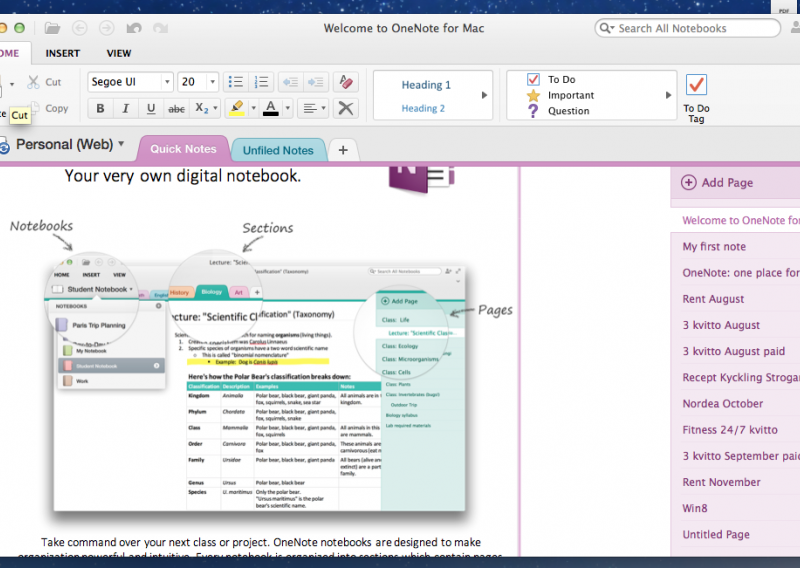The width and height of the screenshot is (800, 568).
Task: Select the Question tag
Action: 559,111
